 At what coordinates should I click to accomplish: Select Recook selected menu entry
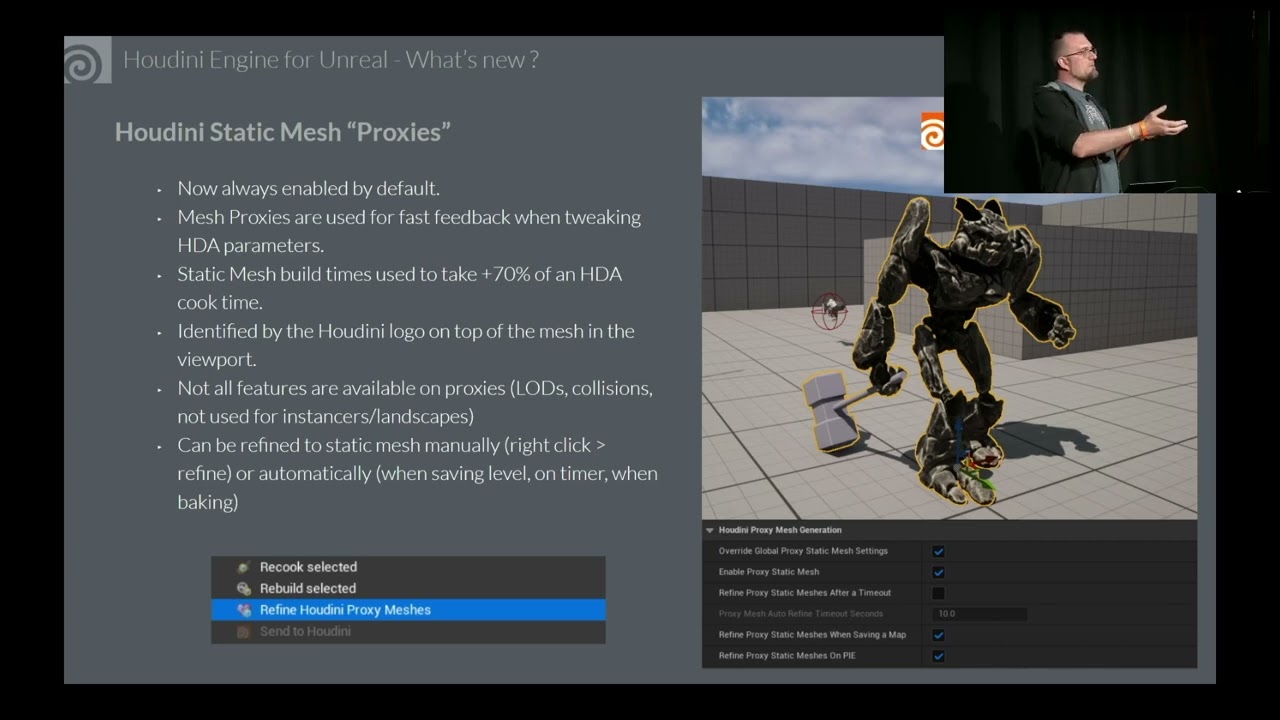408,567
